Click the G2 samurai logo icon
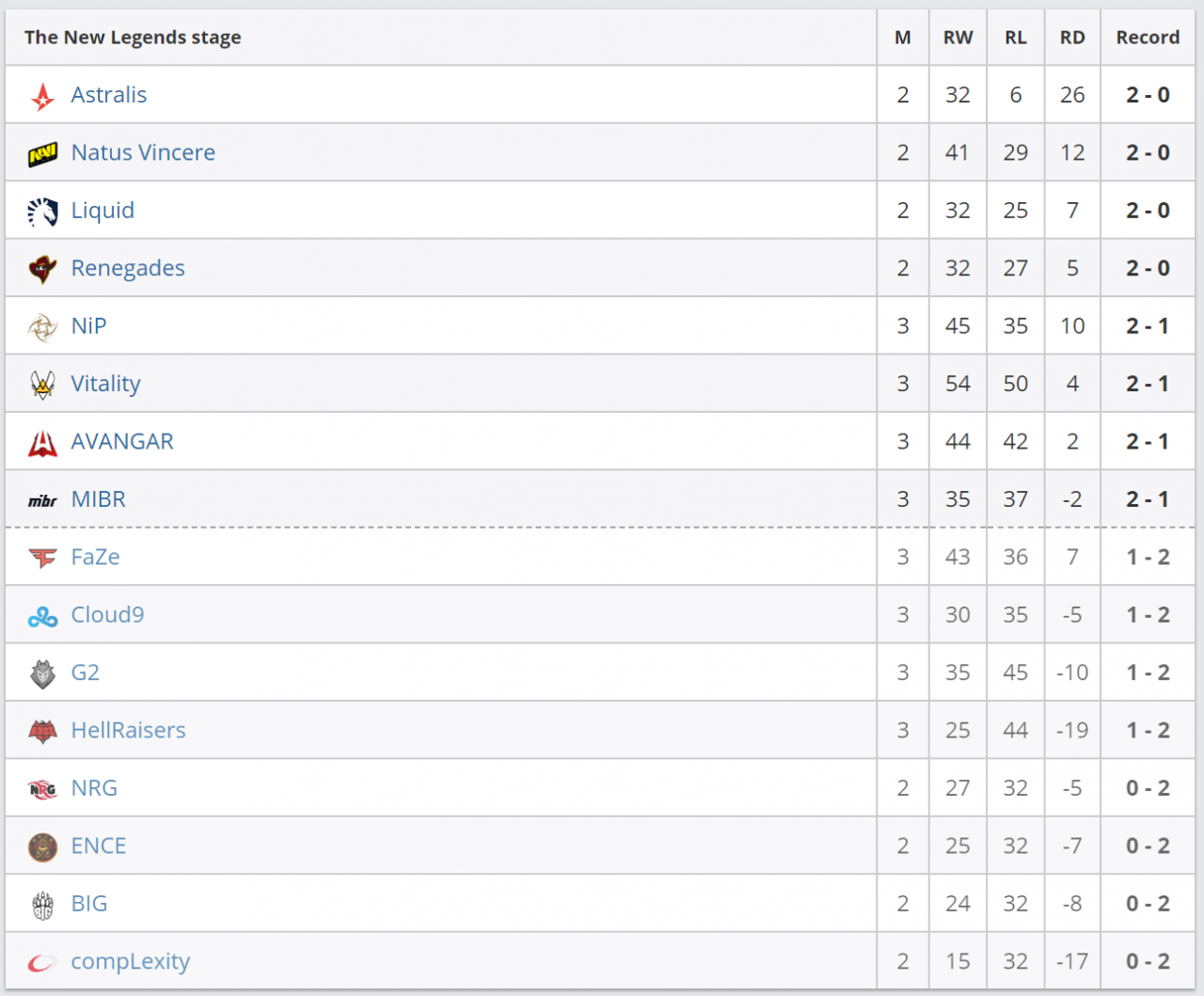Screen dimensions: 1204x996 tap(42, 673)
